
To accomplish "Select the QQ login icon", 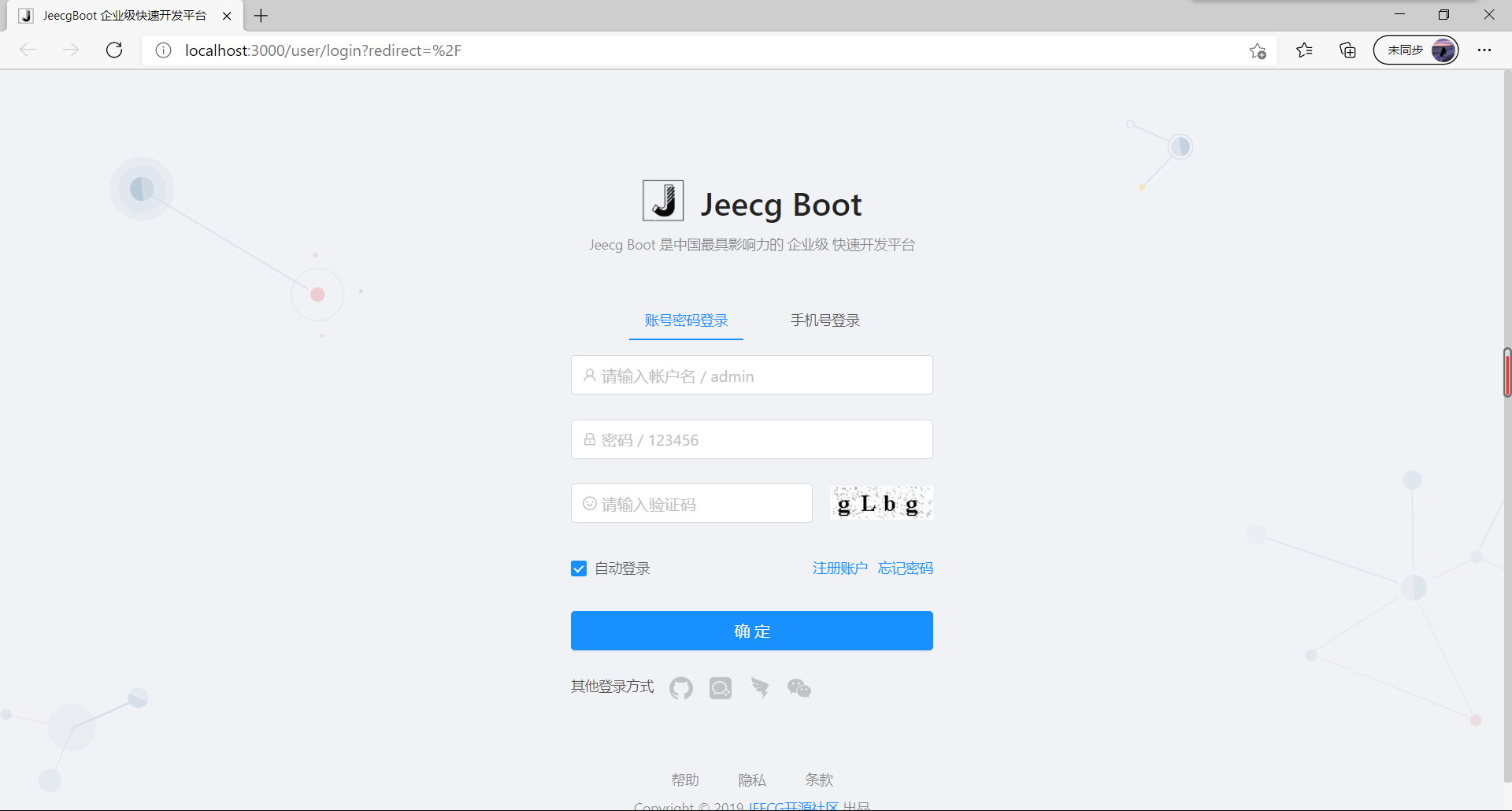I will 720,687.
